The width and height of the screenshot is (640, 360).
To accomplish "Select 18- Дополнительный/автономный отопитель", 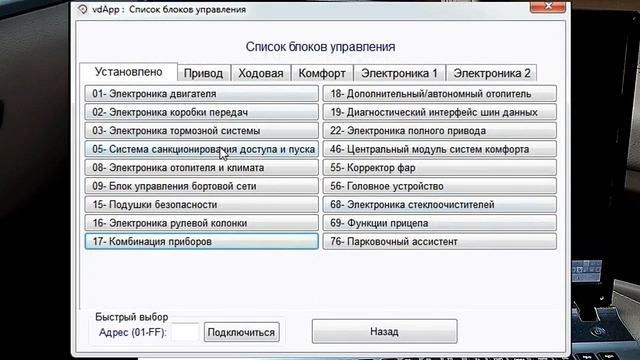I will [440, 93].
